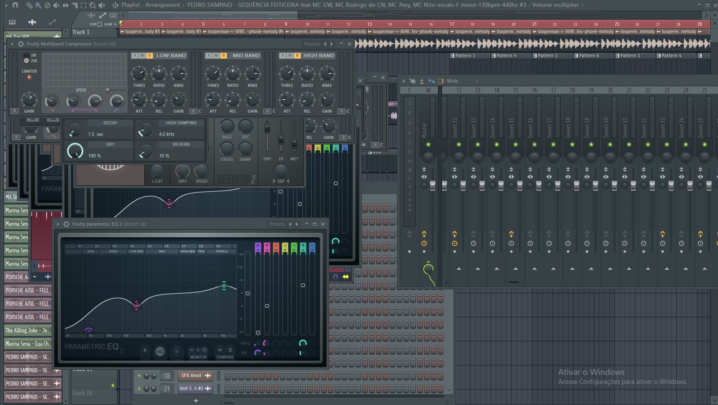Viewport: 718px width, 405px height.
Task: Open Presets dropdown in Fruity Multiband Compressor
Action: click(313, 44)
